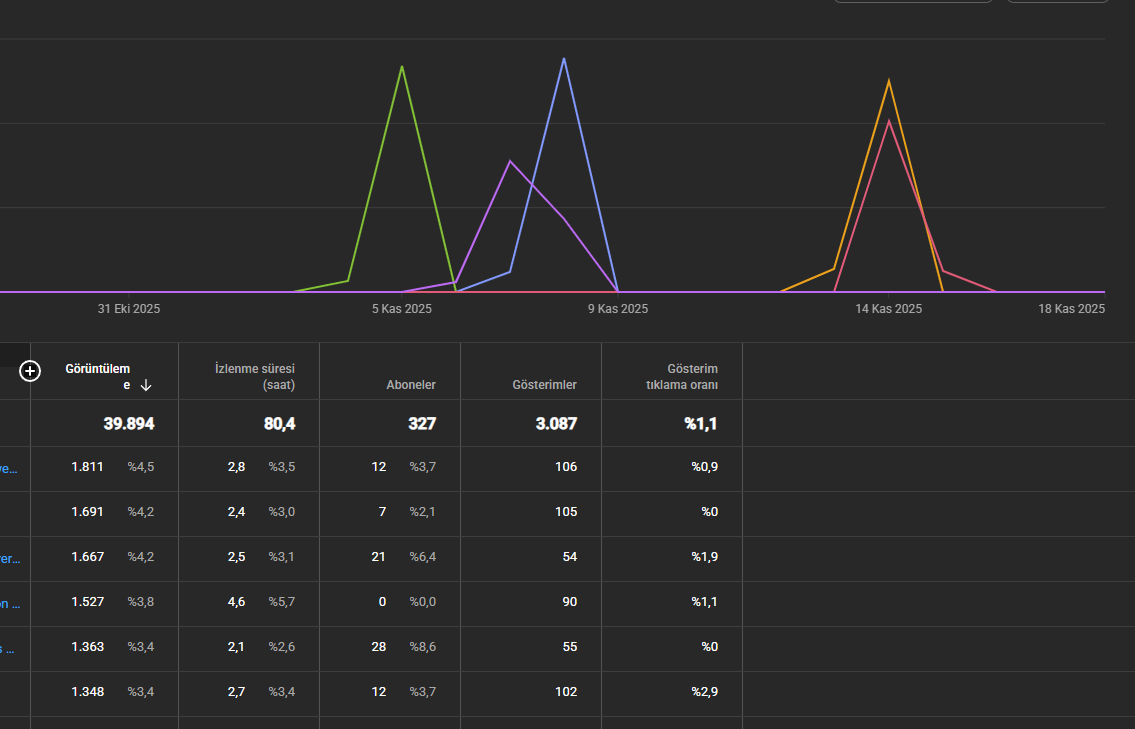Sort by İzlenme süresi (saat) column

coord(255,376)
